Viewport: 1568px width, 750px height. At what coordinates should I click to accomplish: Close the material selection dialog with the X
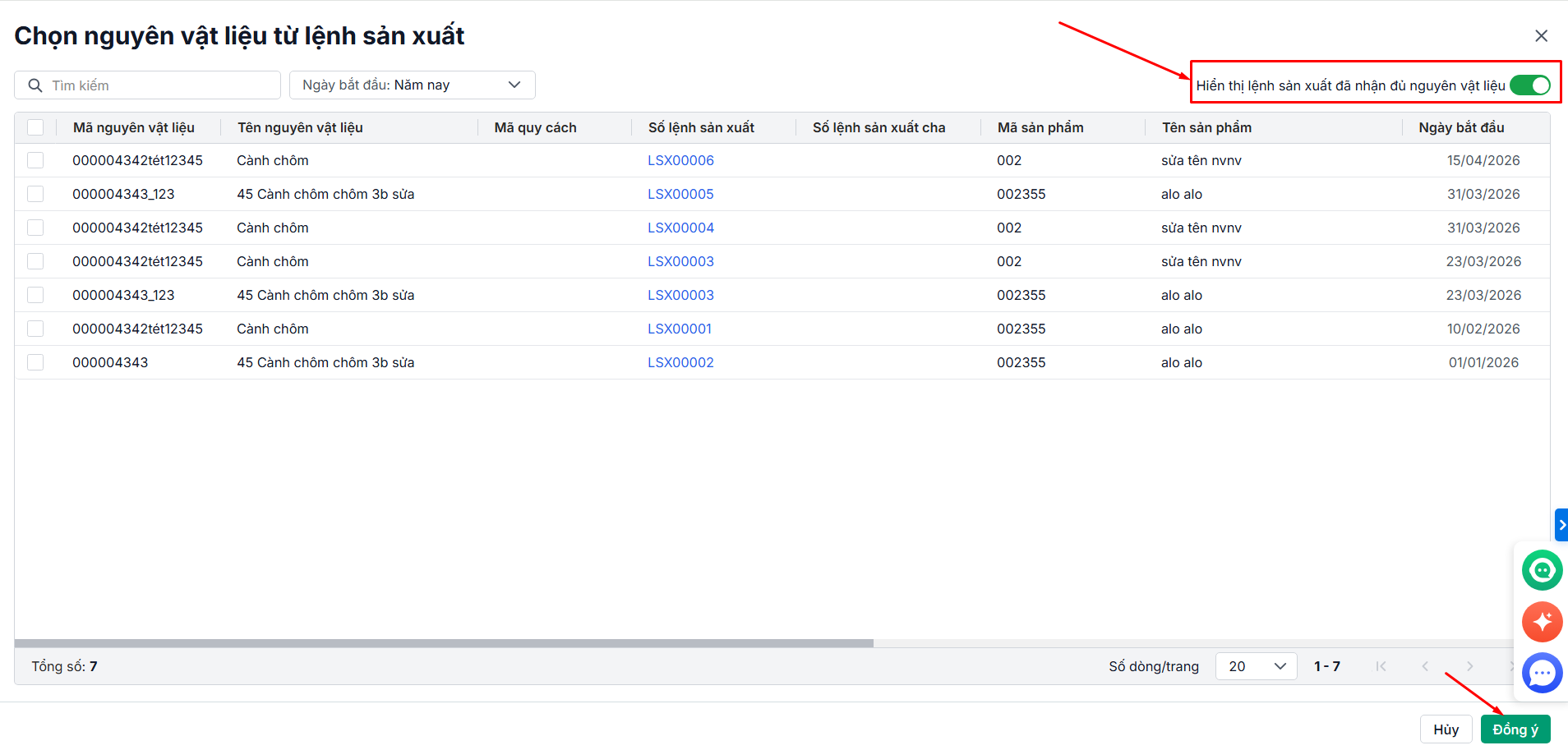[1541, 36]
